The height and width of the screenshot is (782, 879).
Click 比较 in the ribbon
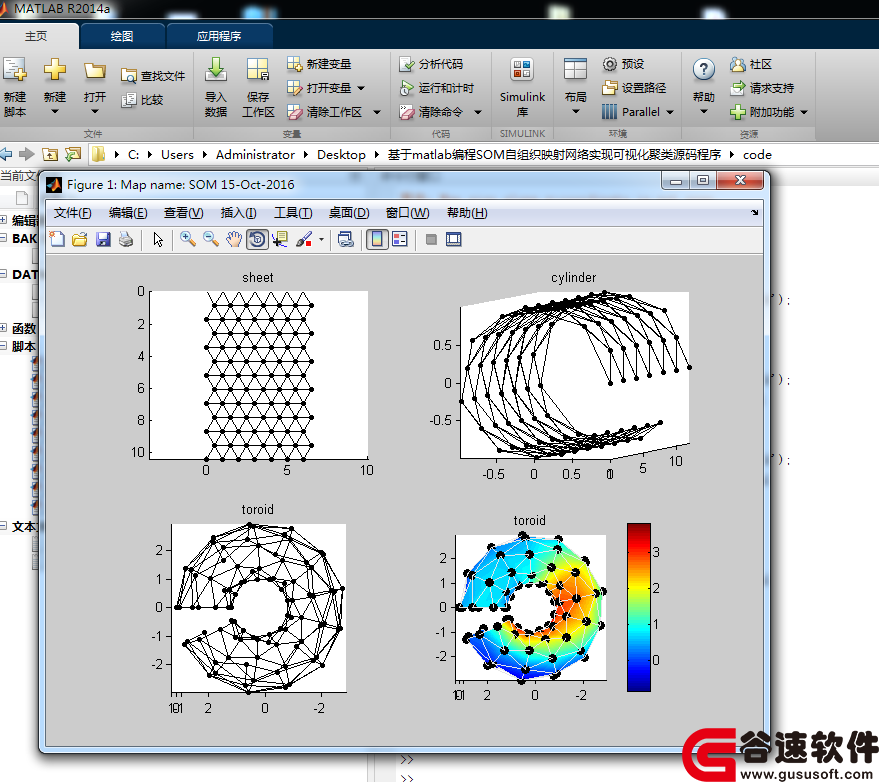142,100
